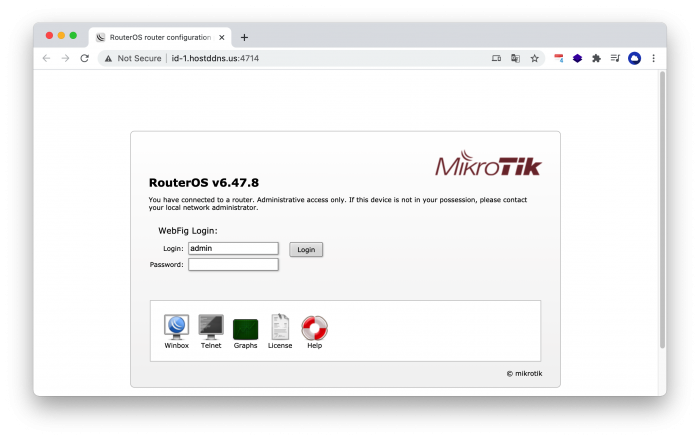Open the Help lifebuoy icon

click(x=314, y=328)
